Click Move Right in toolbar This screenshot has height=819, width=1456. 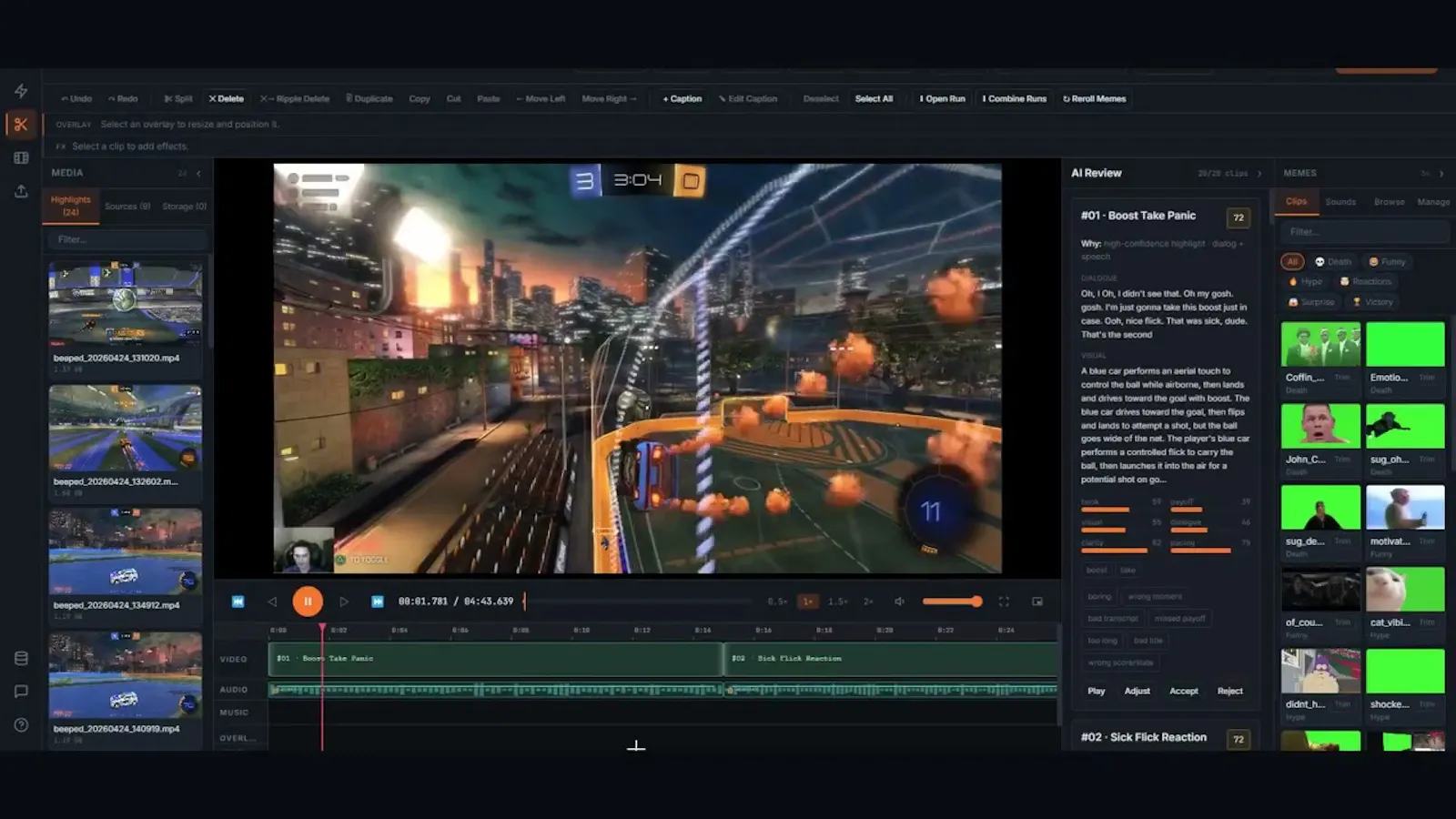pyautogui.click(x=609, y=98)
